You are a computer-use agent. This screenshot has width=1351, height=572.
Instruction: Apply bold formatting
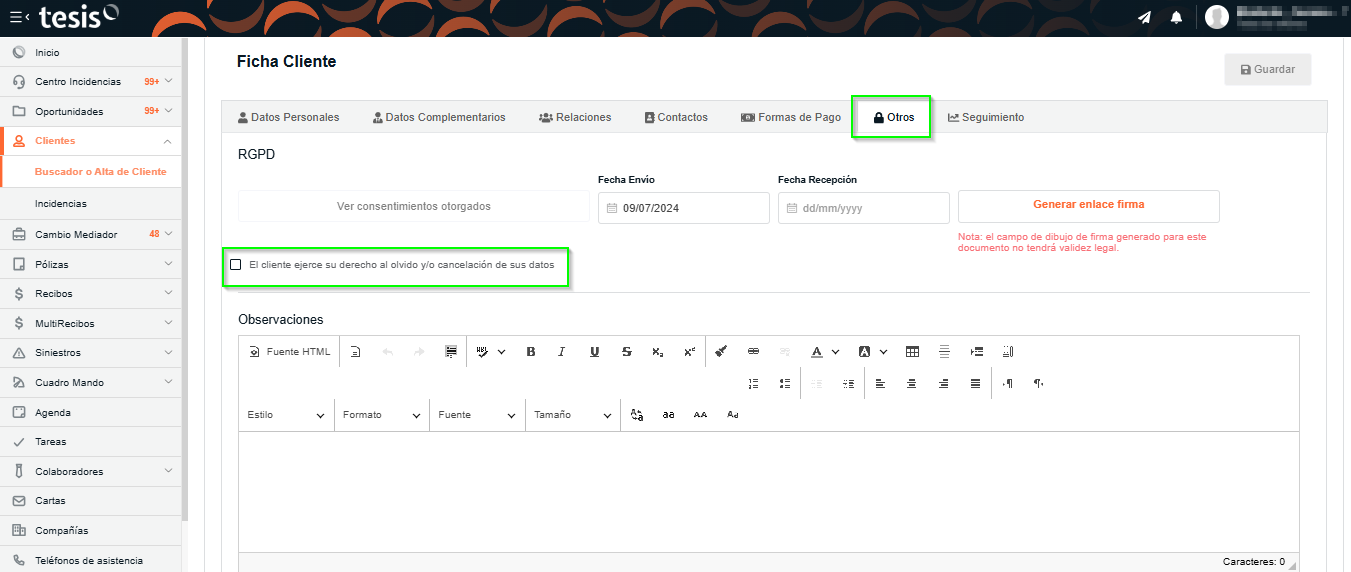(x=531, y=352)
